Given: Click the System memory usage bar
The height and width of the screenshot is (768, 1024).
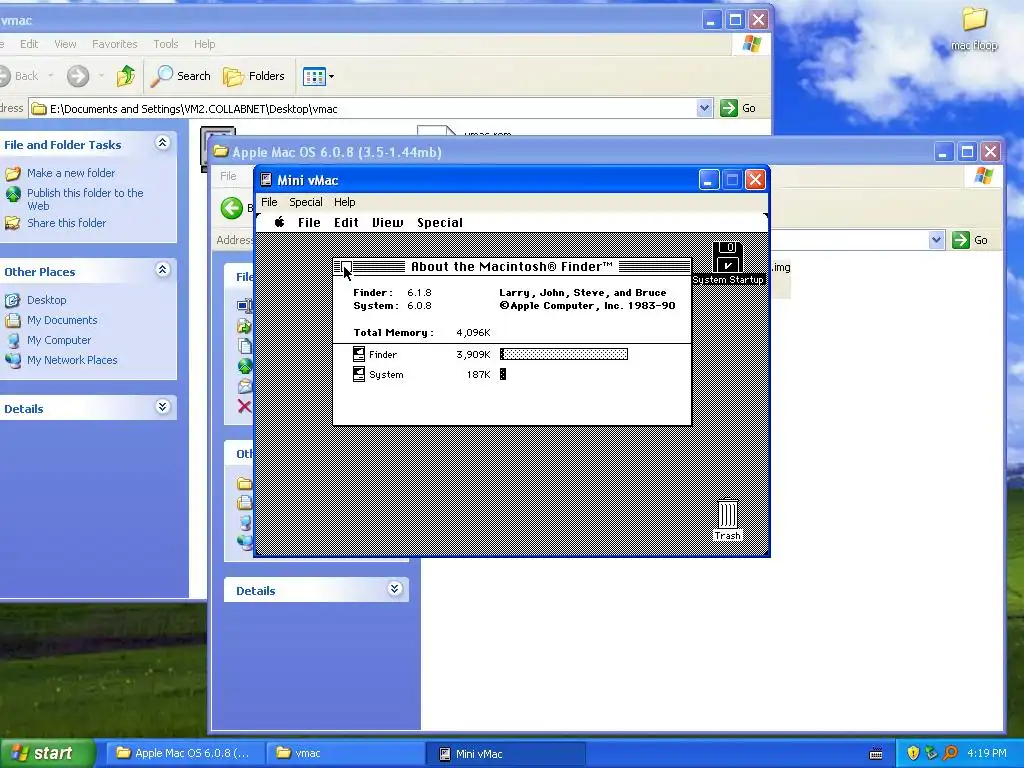Looking at the screenshot, I should click(503, 374).
